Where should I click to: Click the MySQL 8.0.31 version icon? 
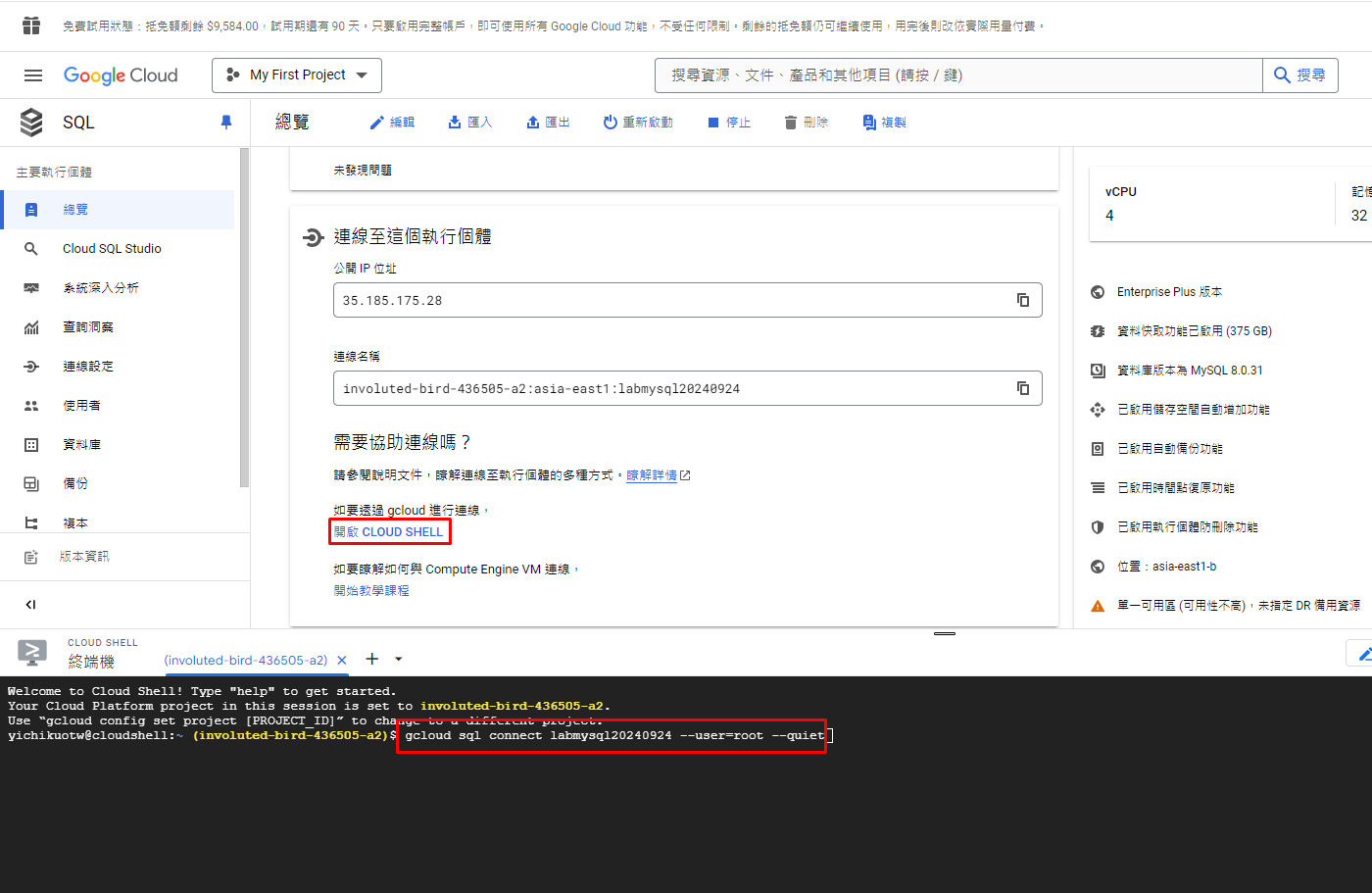click(x=1098, y=371)
